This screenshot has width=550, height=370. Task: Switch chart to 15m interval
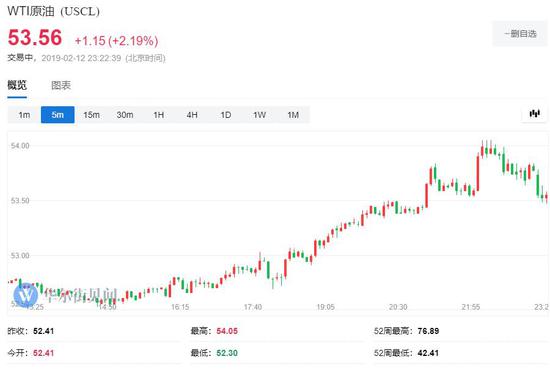click(91, 115)
